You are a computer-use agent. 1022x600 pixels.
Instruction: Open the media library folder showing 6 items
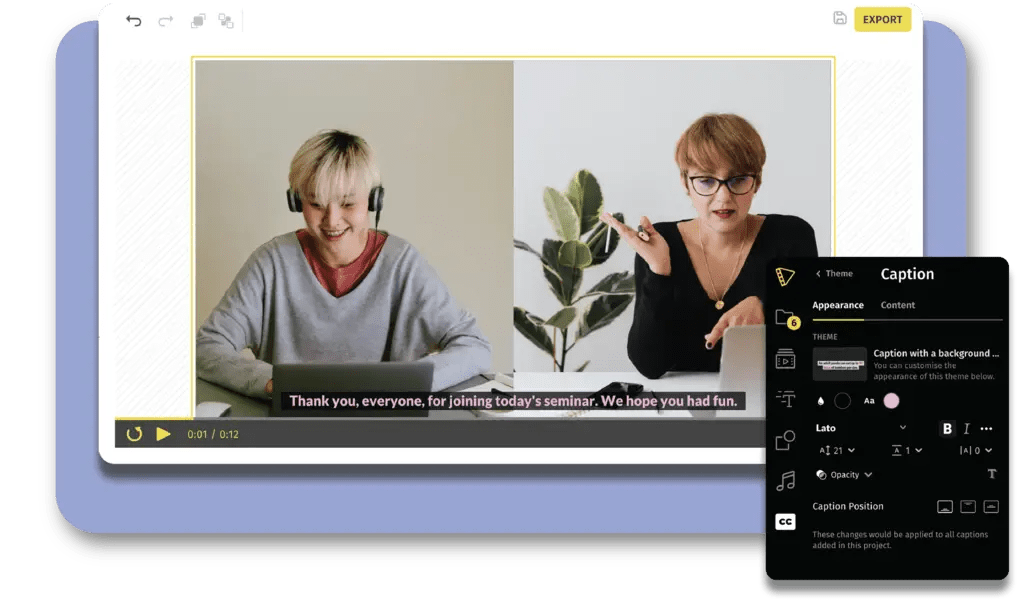[x=784, y=317]
